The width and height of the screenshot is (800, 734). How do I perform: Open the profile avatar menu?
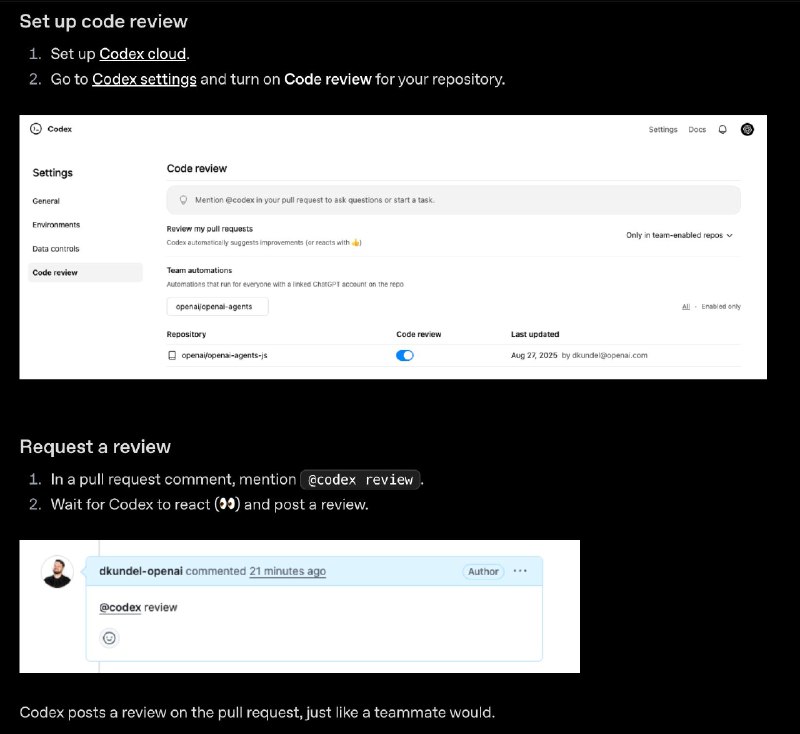[747, 129]
